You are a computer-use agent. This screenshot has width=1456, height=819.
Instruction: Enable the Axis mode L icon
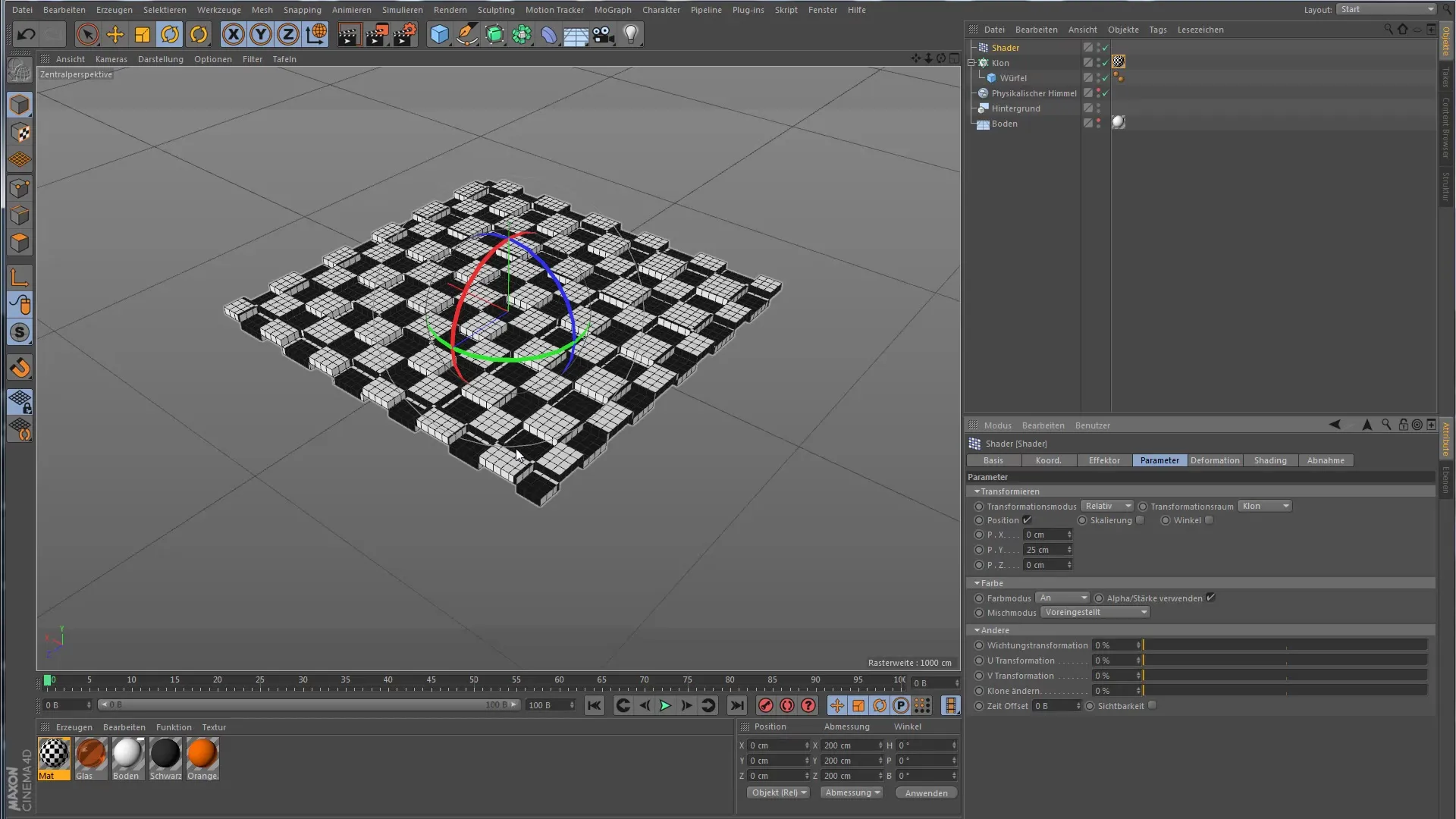20,278
